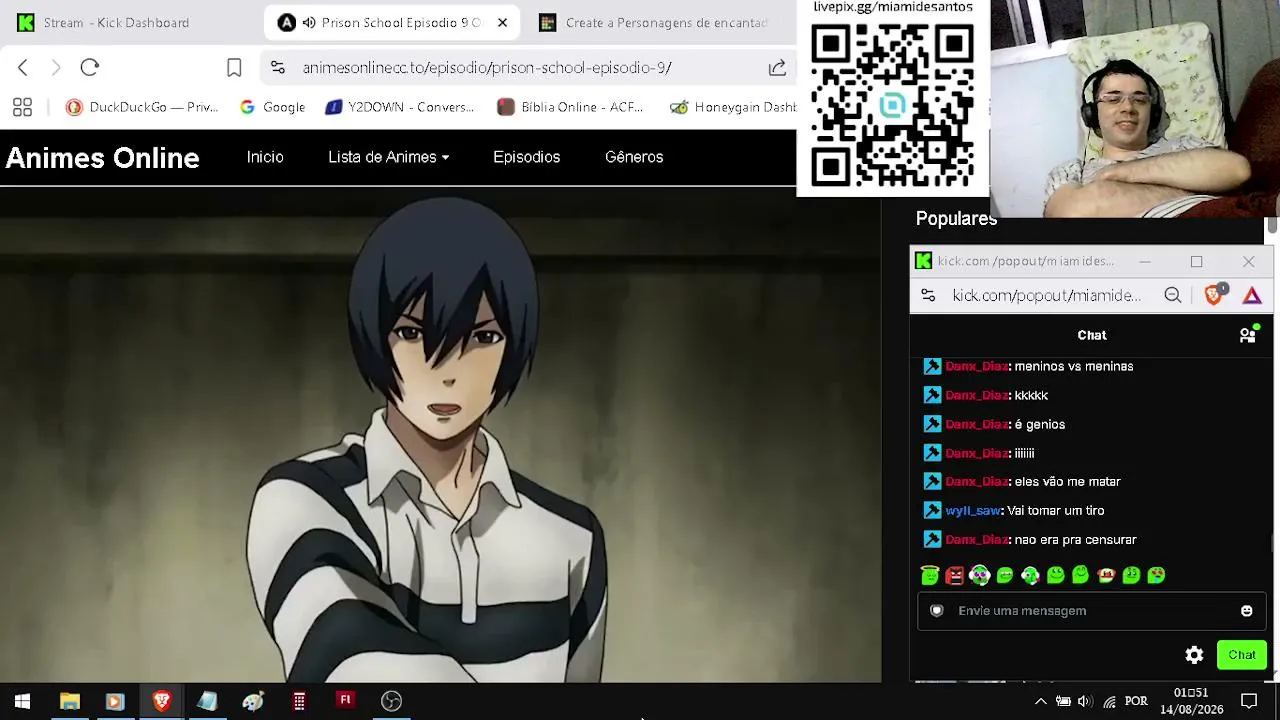The width and height of the screenshot is (1280, 720).
Task: Open the DuckDuckGo bookmark
Action: pos(142,107)
